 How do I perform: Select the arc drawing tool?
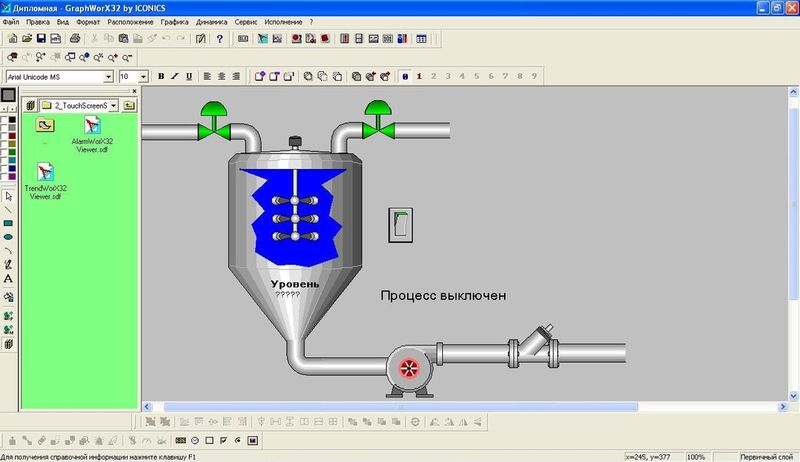click(8, 251)
